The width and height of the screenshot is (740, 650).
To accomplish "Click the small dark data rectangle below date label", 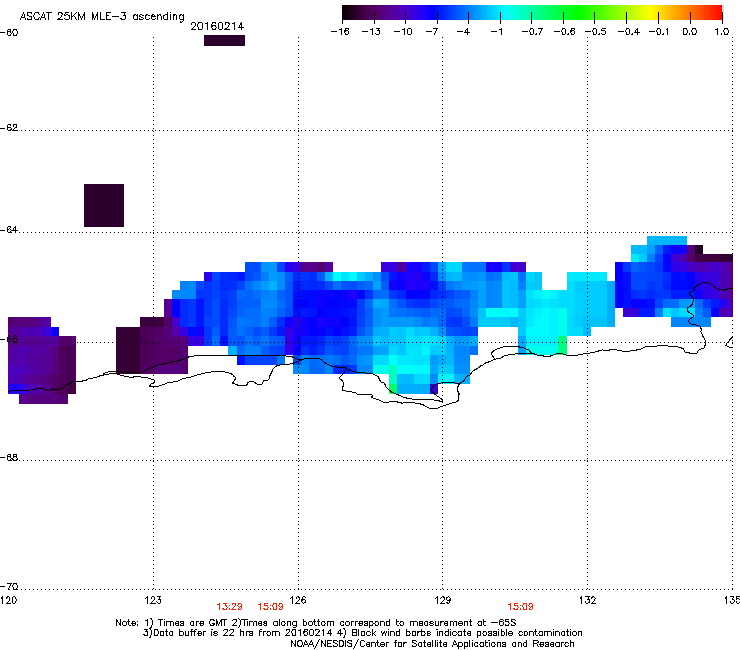I will 224,41.
